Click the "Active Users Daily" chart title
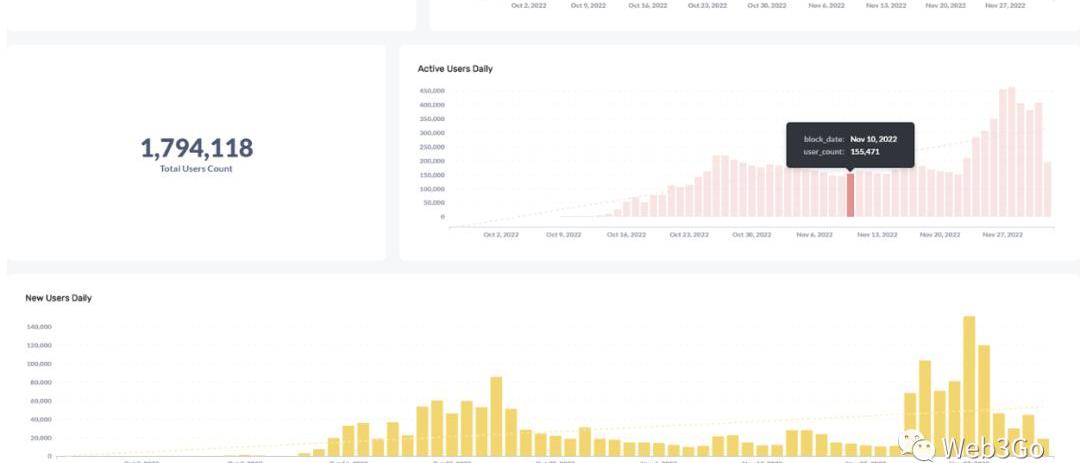Image resolution: width=1080 pixels, height=463 pixels. pos(455,69)
